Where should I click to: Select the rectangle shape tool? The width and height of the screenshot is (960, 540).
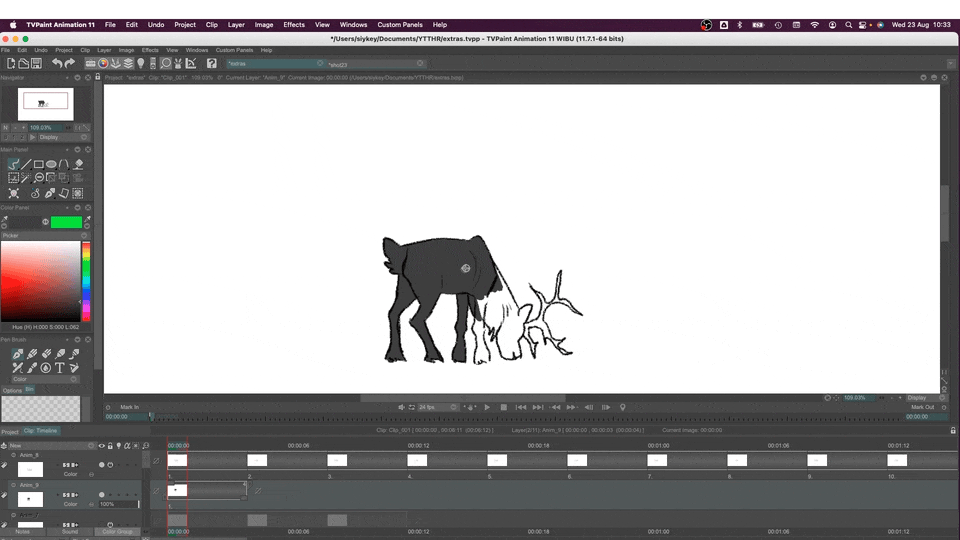[39, 164]
